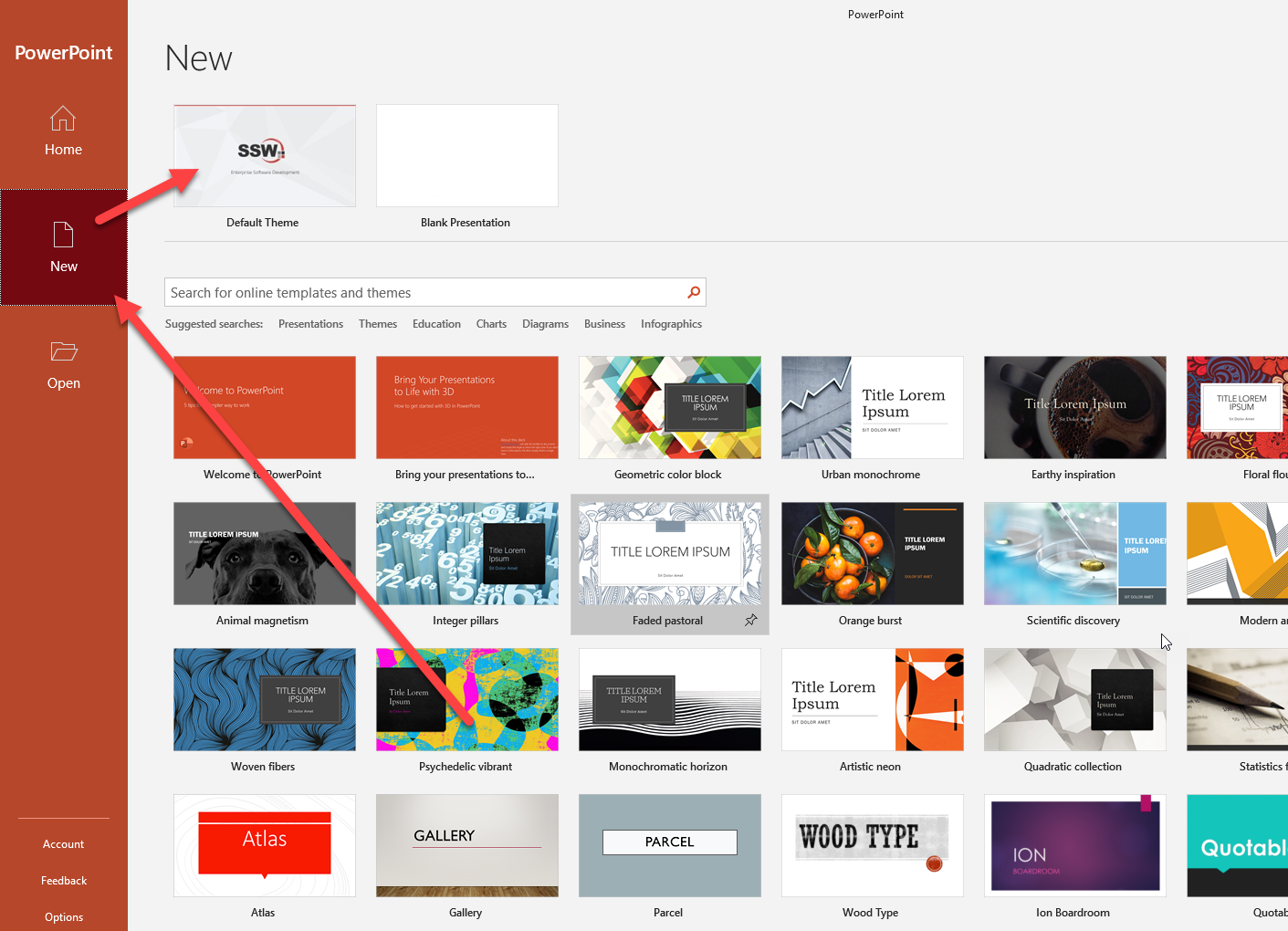Click the Home icon in sidebar

63,119
